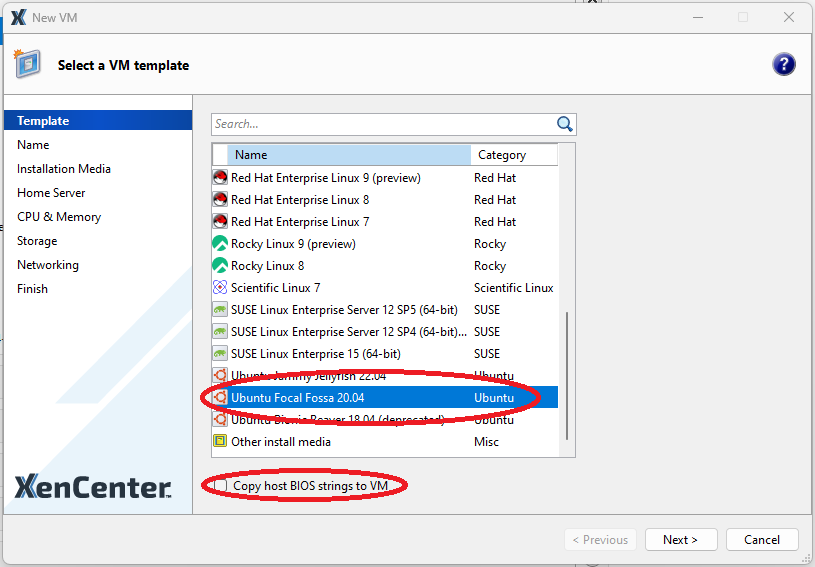The height and width of the screenshot is (567, 815).
Task: Sort templates by Category column header
Action: coord(514,155)
